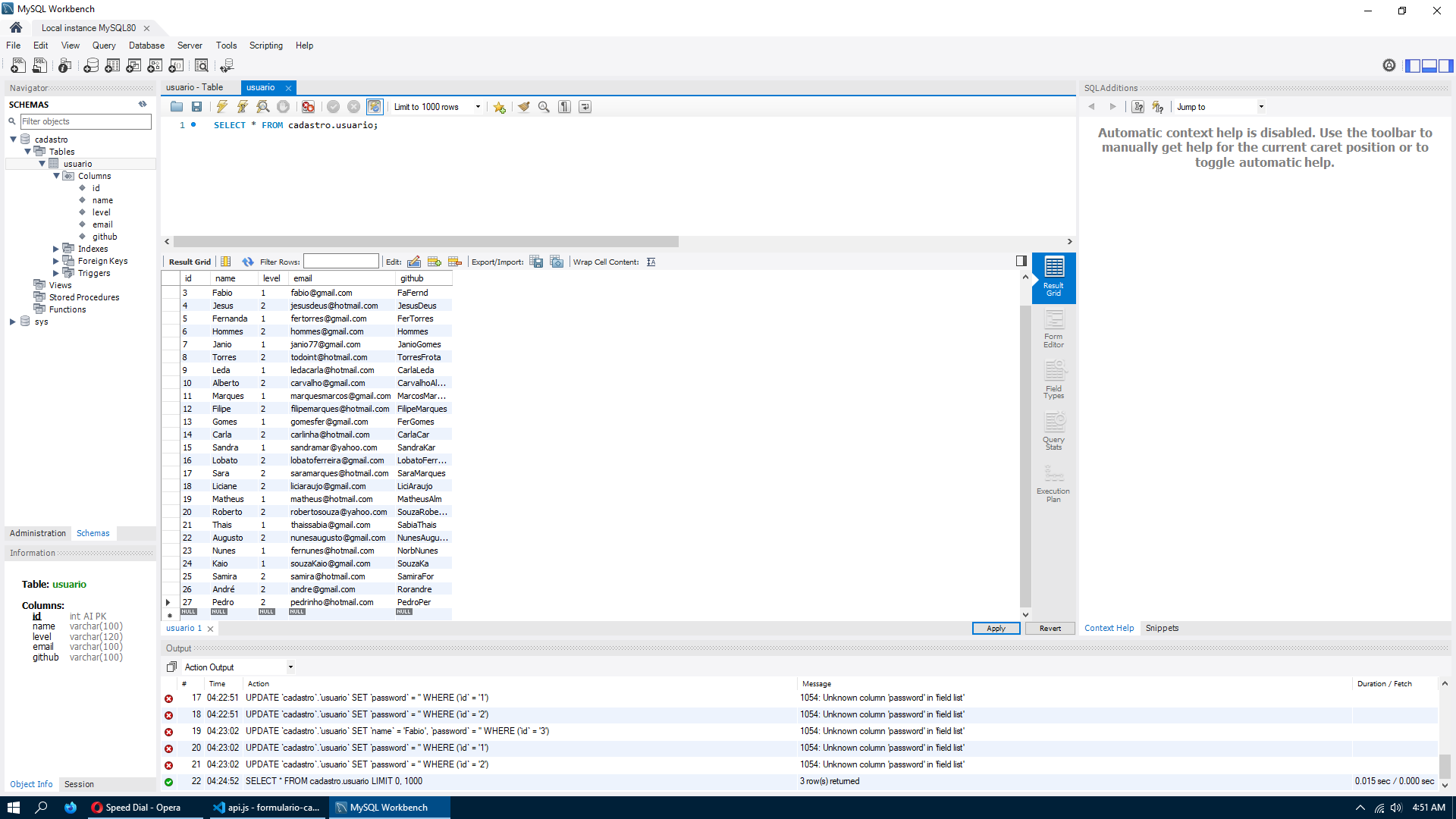Viewport: 1456px width, 819px height.
Task: Open Form Editor result view
Action: tap(1053, 329)
